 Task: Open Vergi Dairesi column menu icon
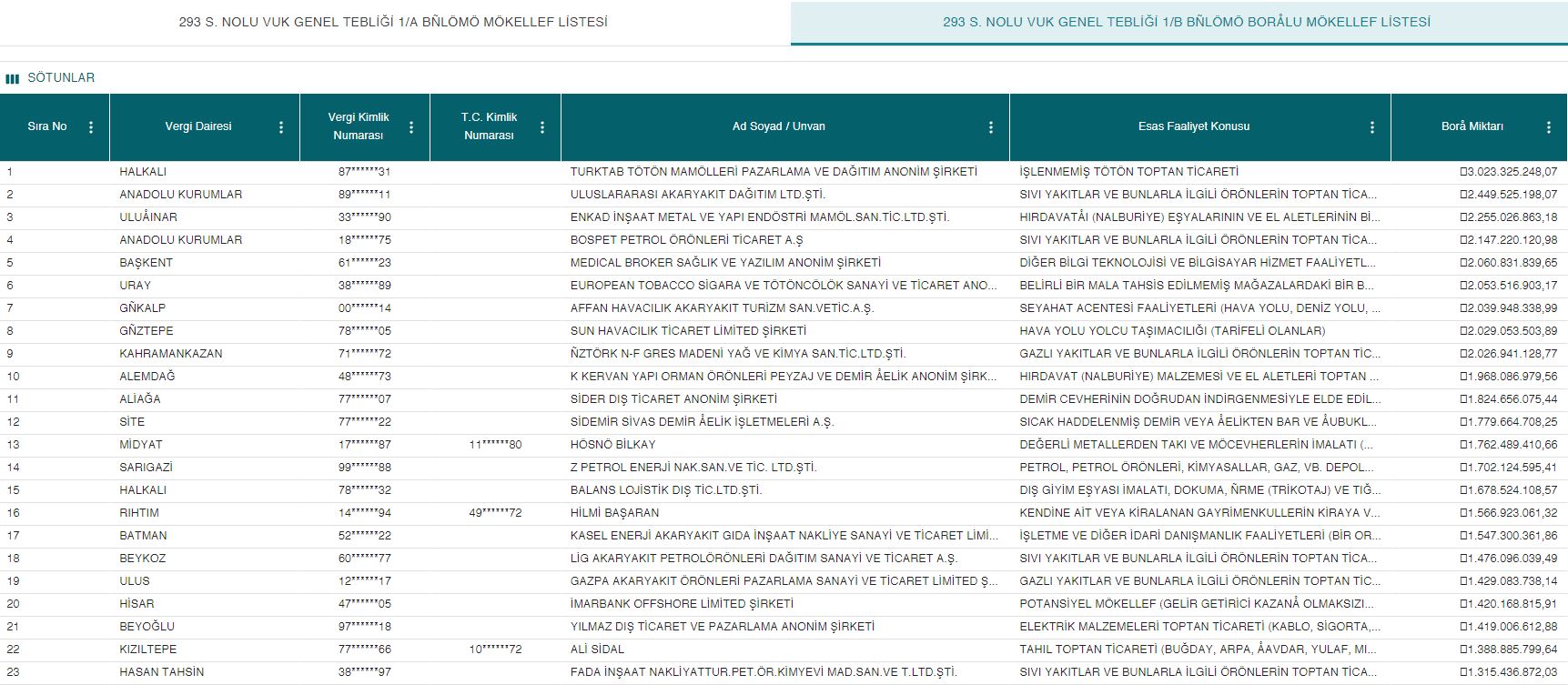tap(281, 127)
